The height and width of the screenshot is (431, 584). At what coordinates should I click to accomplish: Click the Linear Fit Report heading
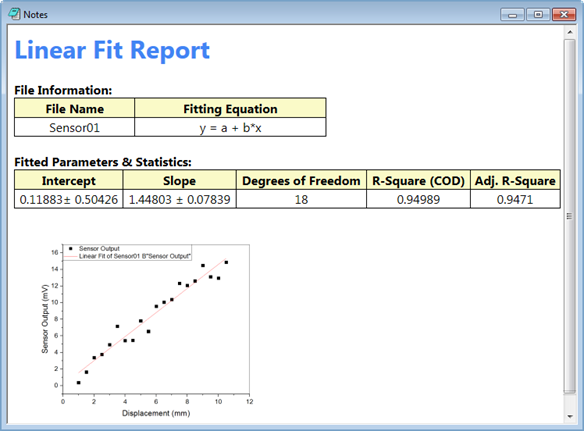pyautogui.click(x=112, y=50)
